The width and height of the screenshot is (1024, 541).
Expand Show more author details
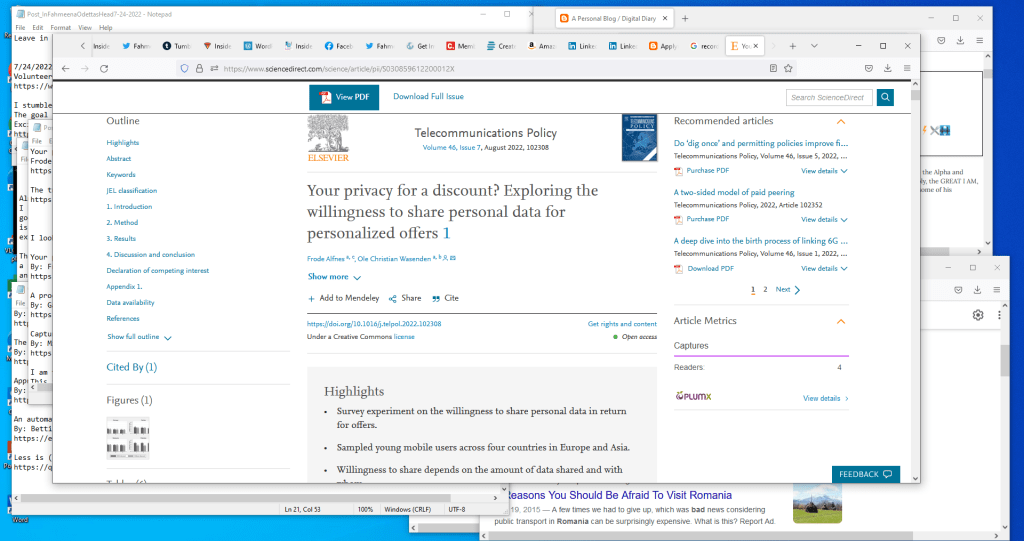pos(334,277)
